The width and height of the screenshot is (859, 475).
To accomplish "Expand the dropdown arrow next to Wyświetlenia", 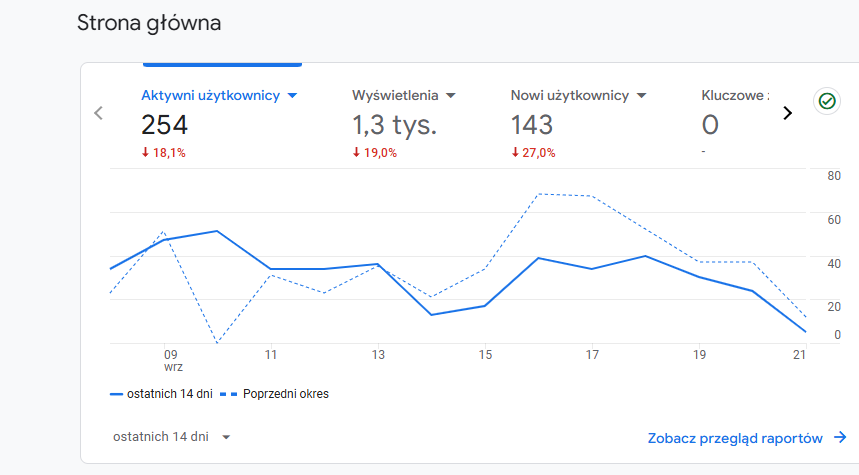I will pos(450,96).
